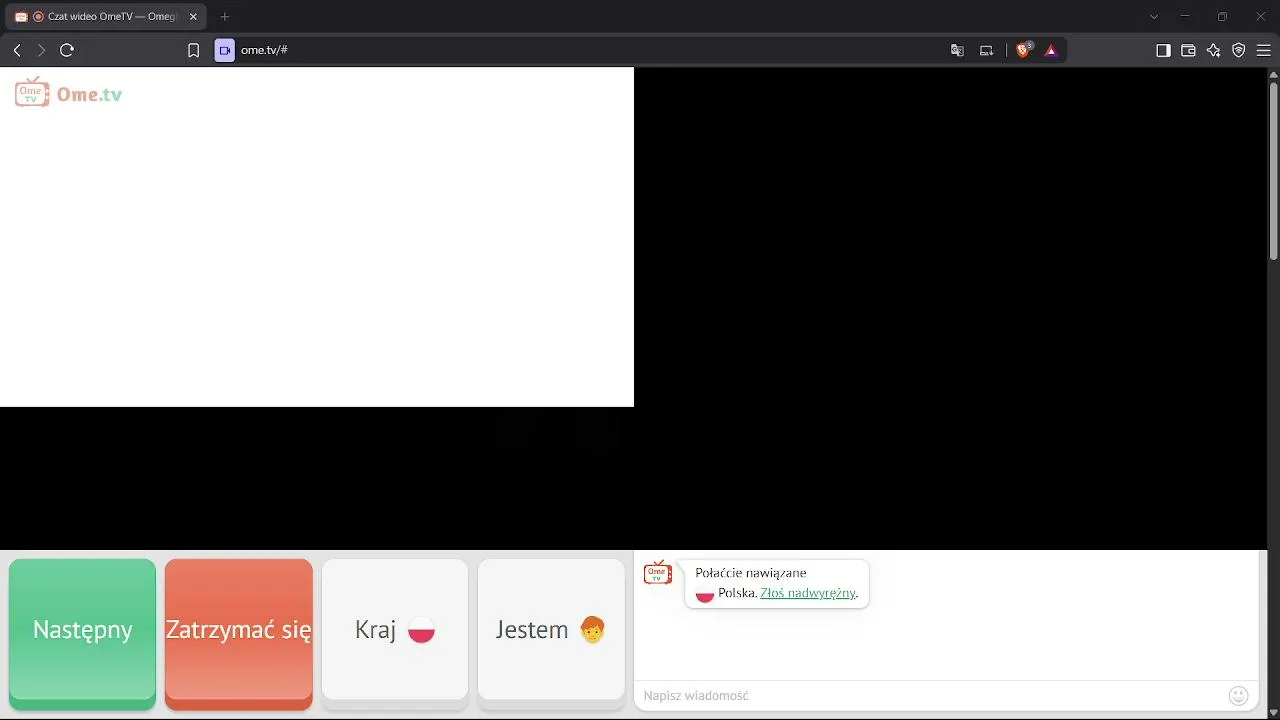
Task: Click the Zgłoś nadwyrężny link
Action: coord(808,593)
